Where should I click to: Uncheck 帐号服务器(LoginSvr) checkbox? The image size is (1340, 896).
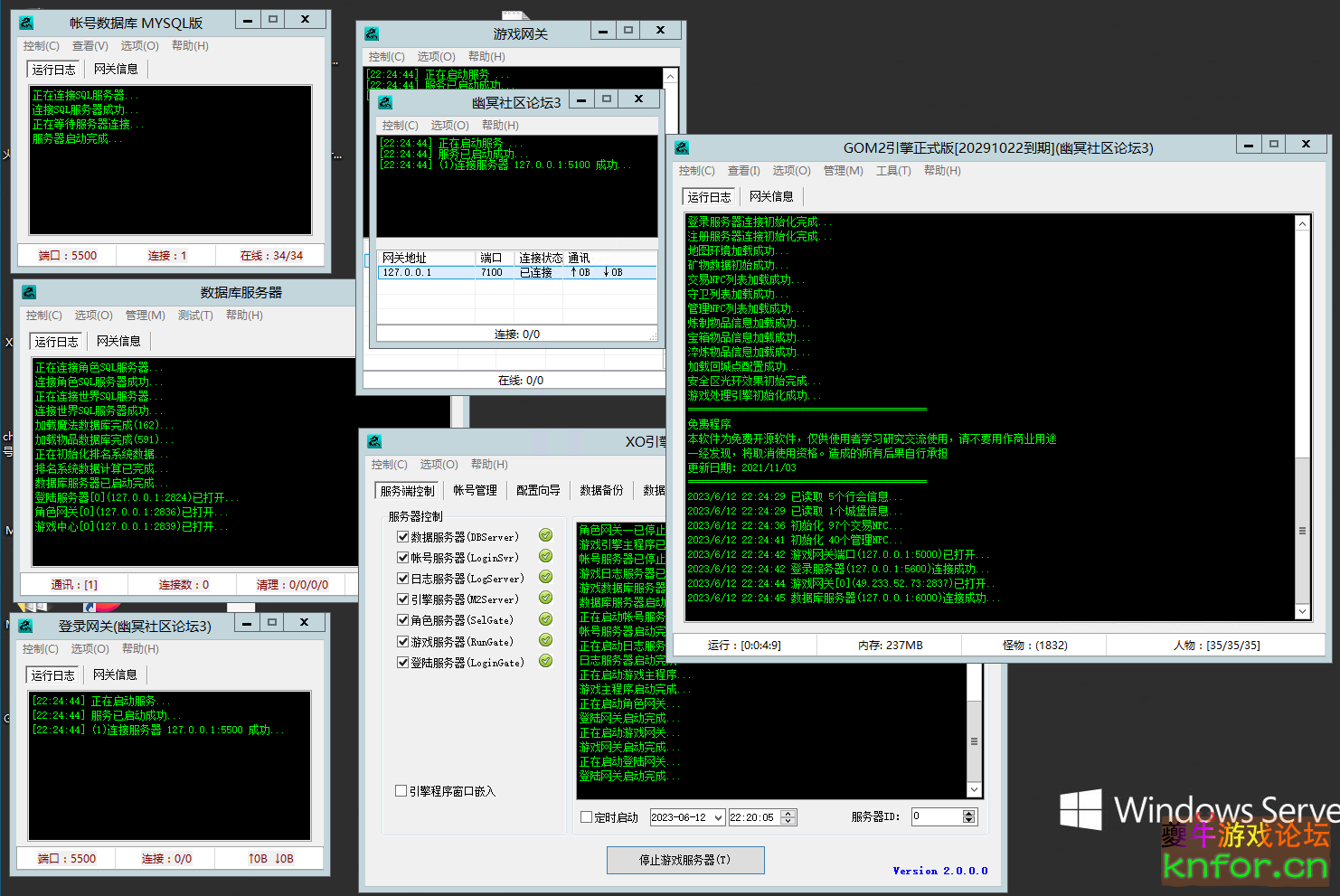click(x=402, y=557)
